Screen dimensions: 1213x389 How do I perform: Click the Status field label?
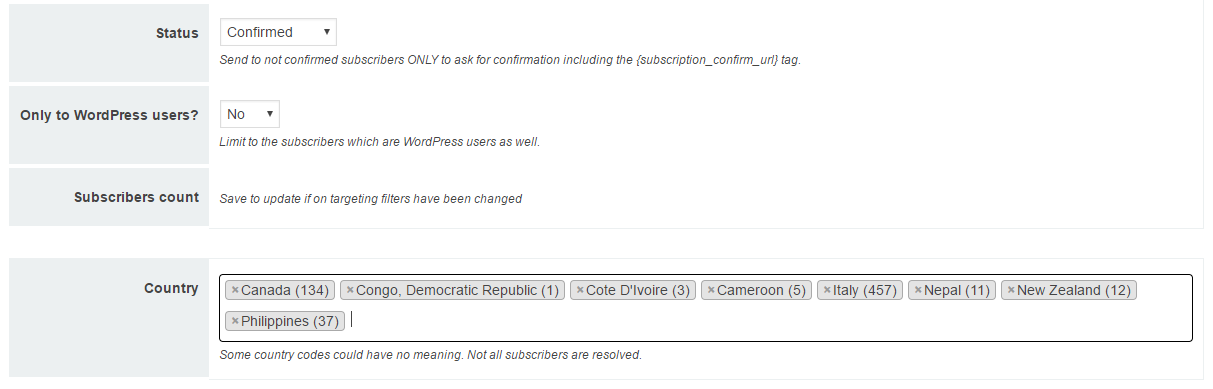(177, 32)
